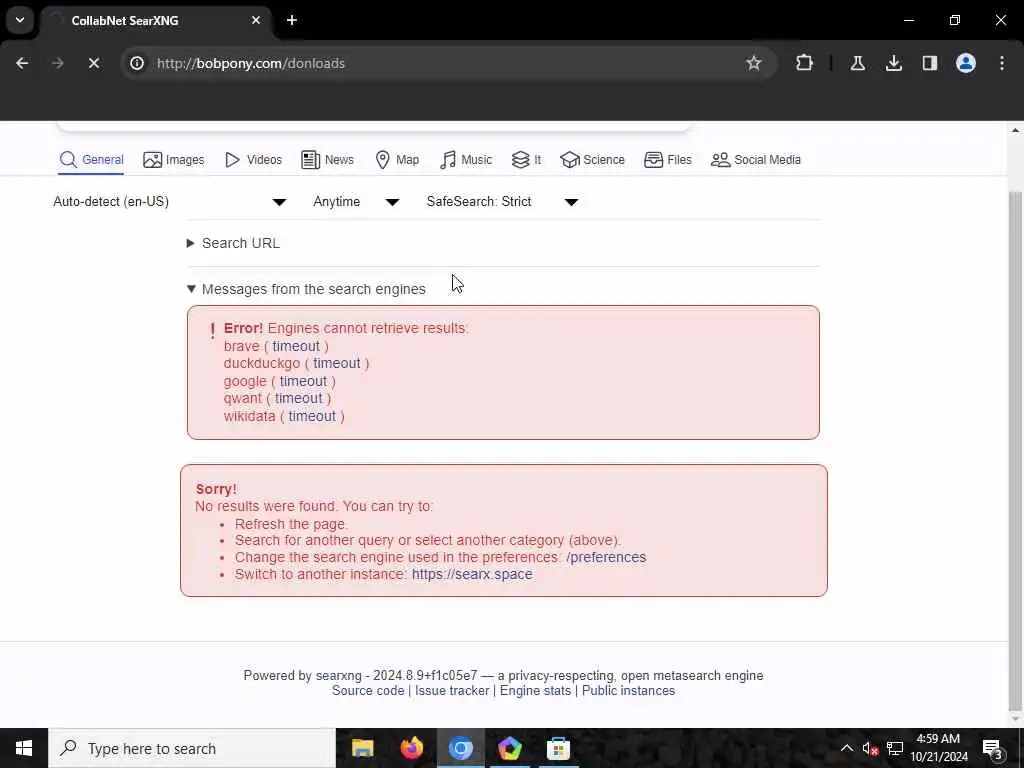Close the CollabNet SearXNG tab

[256, 20]
